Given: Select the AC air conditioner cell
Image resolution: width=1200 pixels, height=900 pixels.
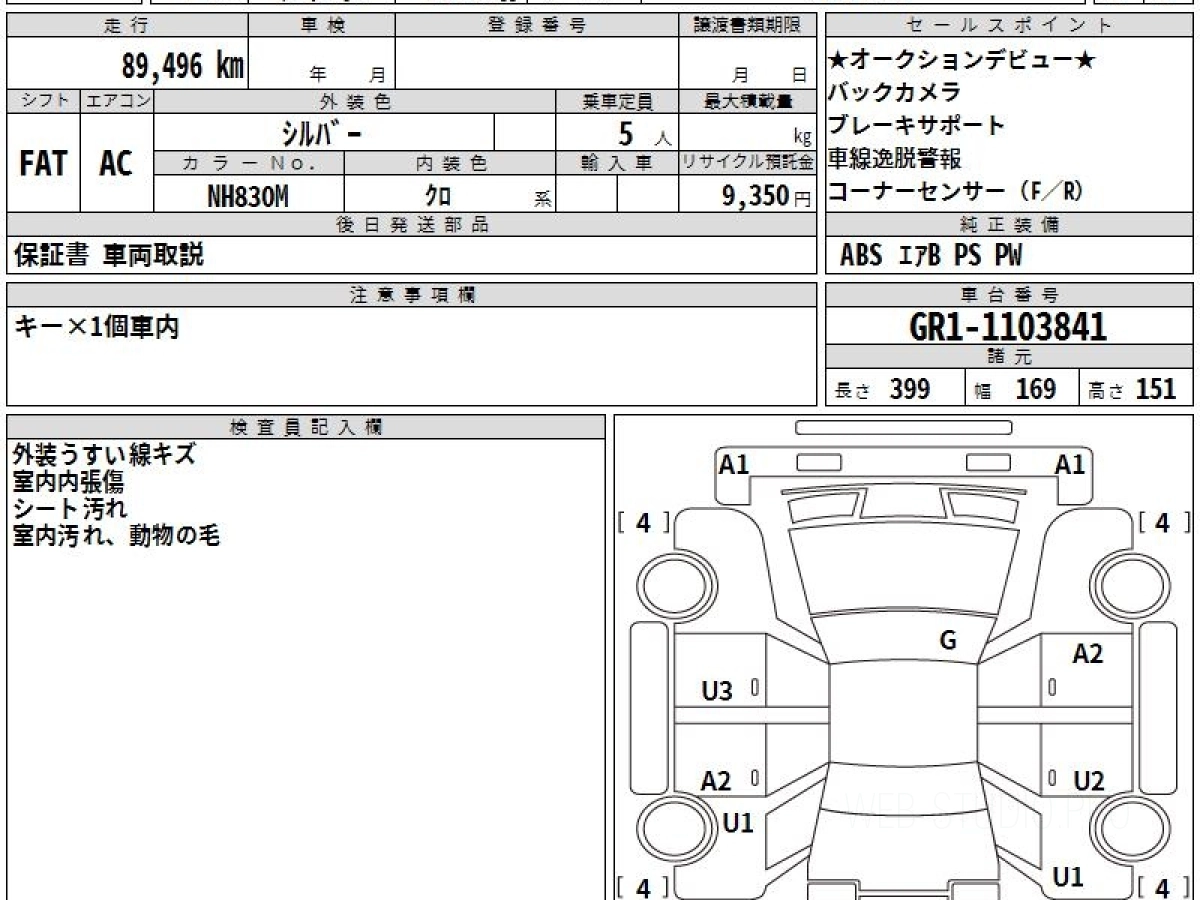Looking at the screenshot, I should click(x=116, y=163).
